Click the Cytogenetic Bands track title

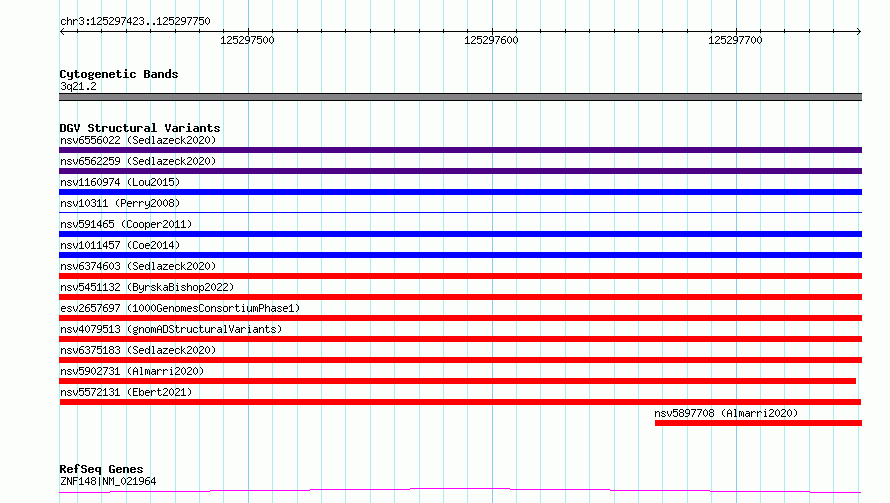click(x=119, y=74)
